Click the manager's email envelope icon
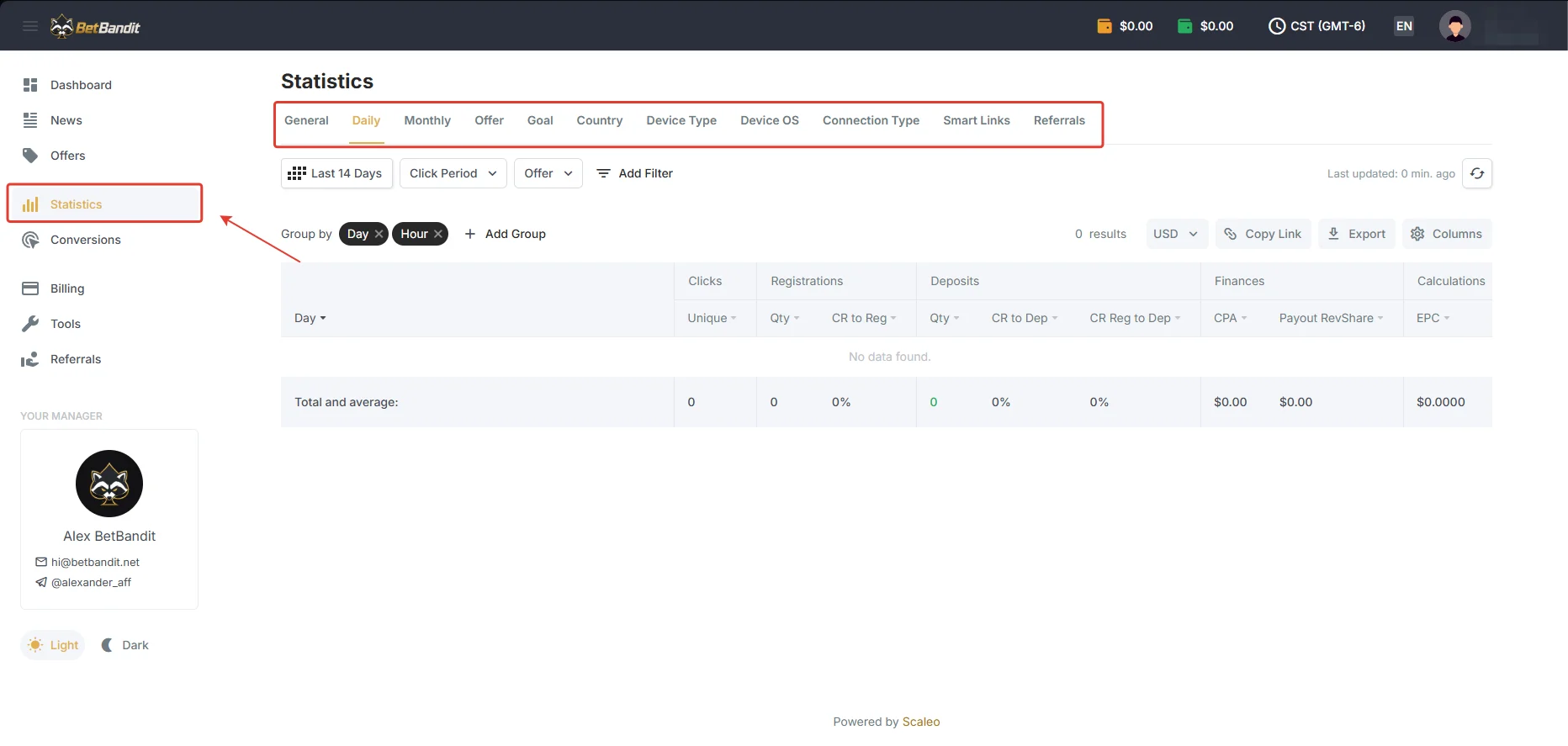 pyautogui.click(x=41, y=562)
